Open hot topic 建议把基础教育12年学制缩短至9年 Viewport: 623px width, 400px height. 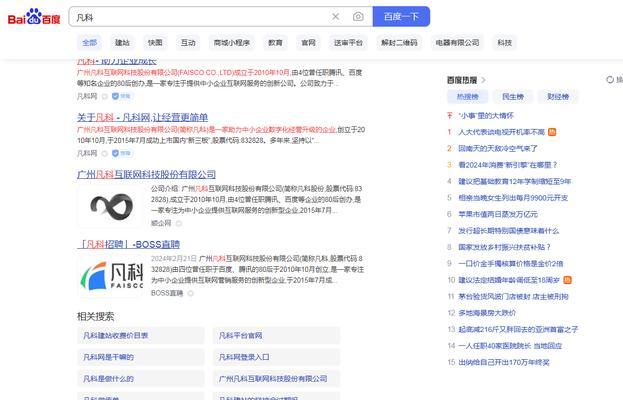(x=515, y=182)
